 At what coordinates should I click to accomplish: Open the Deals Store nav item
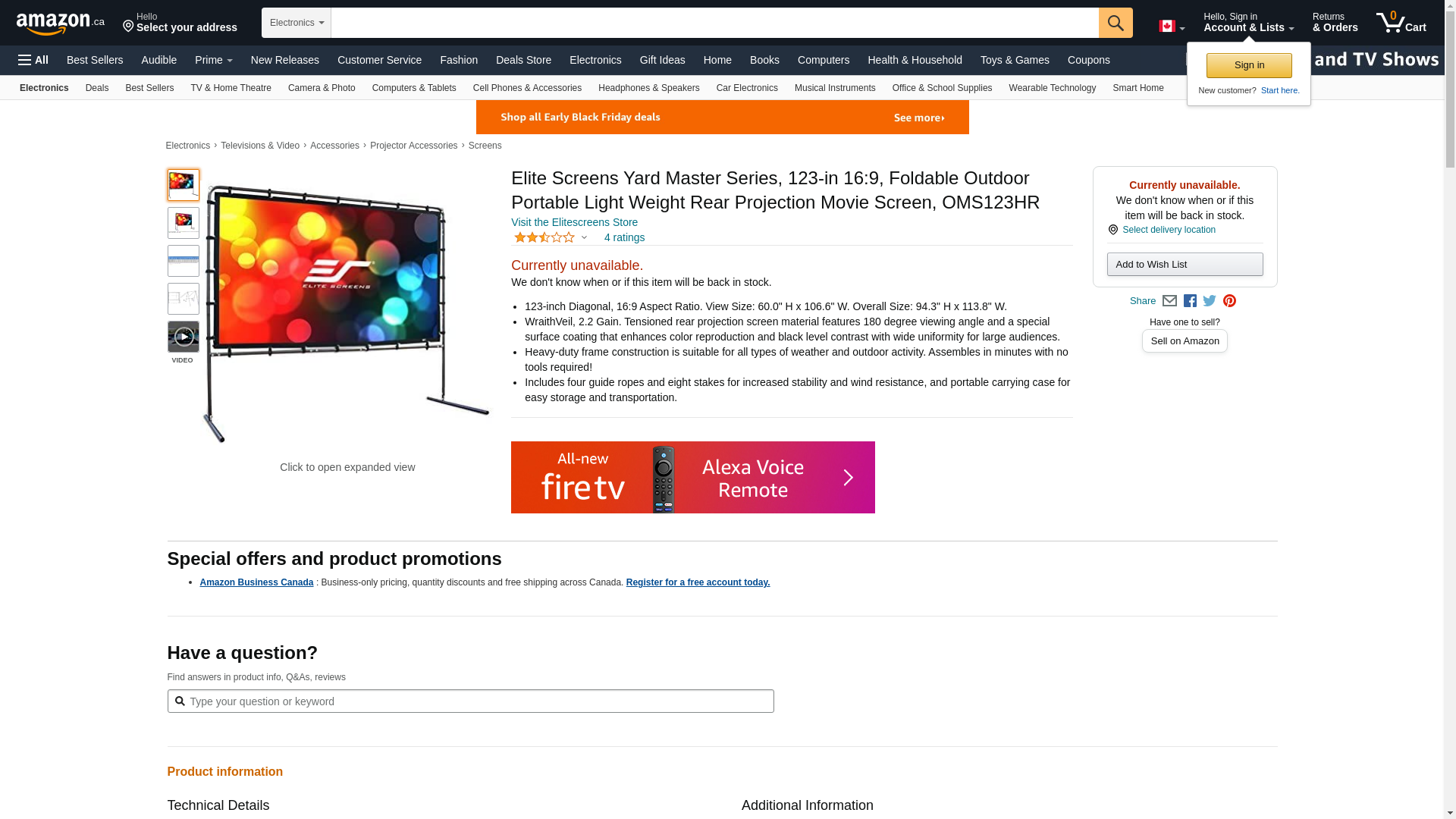coord(523,60)
